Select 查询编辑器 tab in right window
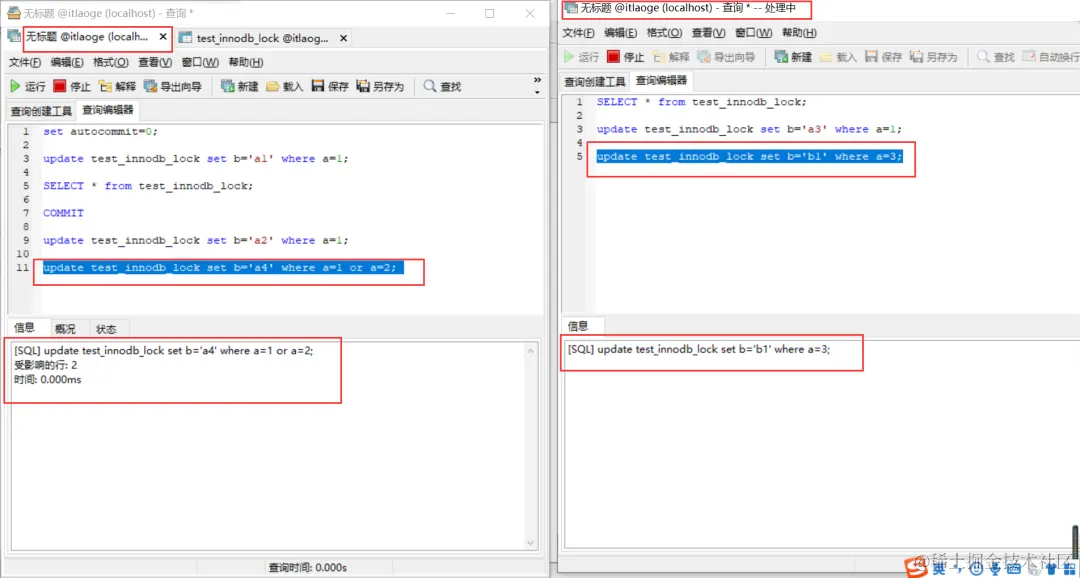The image size is (1080, 578). [661, 81]
